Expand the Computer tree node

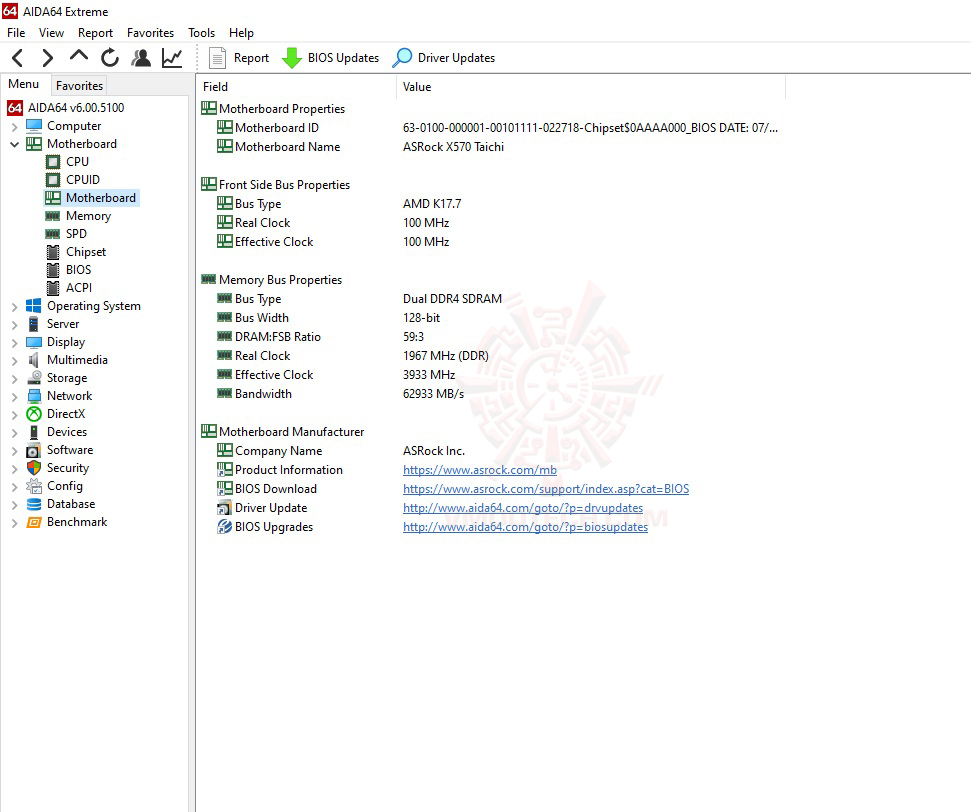[x=14, y=126]
